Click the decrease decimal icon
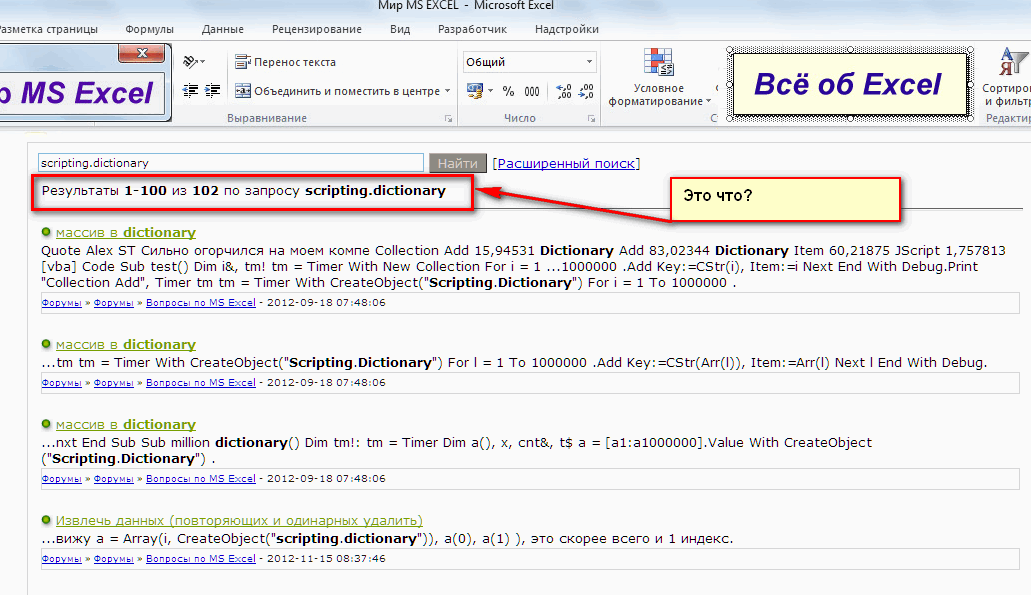This screenshot has width=1031, height=595. [585, 91]
